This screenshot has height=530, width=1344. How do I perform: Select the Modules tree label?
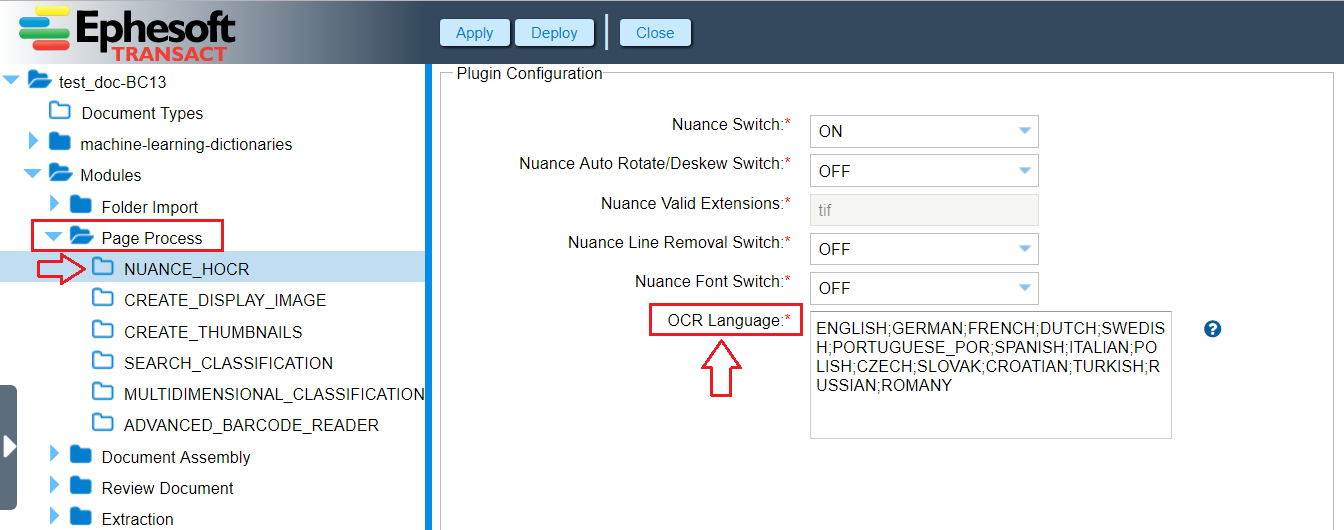click(111, 175)
